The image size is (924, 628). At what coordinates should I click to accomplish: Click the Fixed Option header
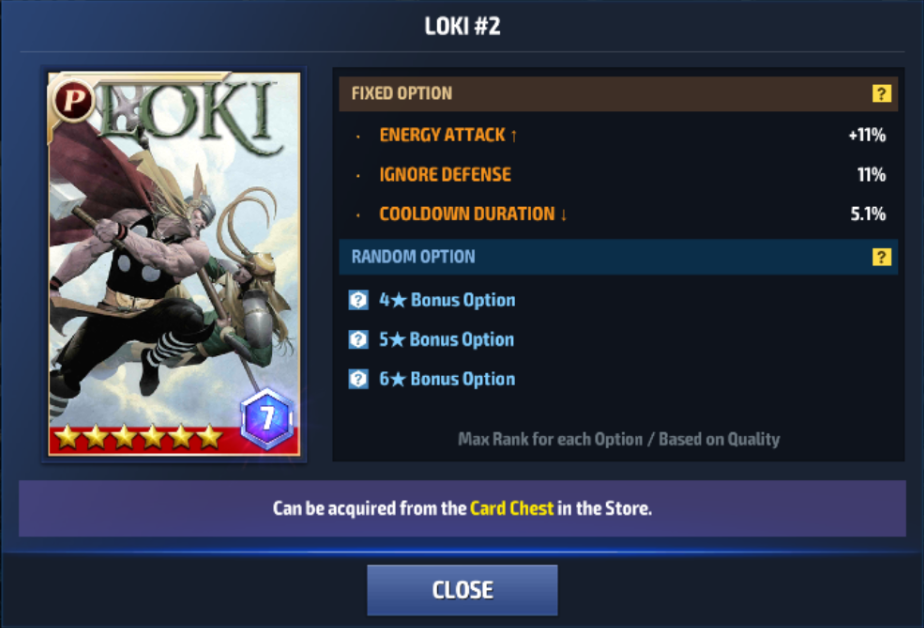pyautogui.click(x=619, y=94)
